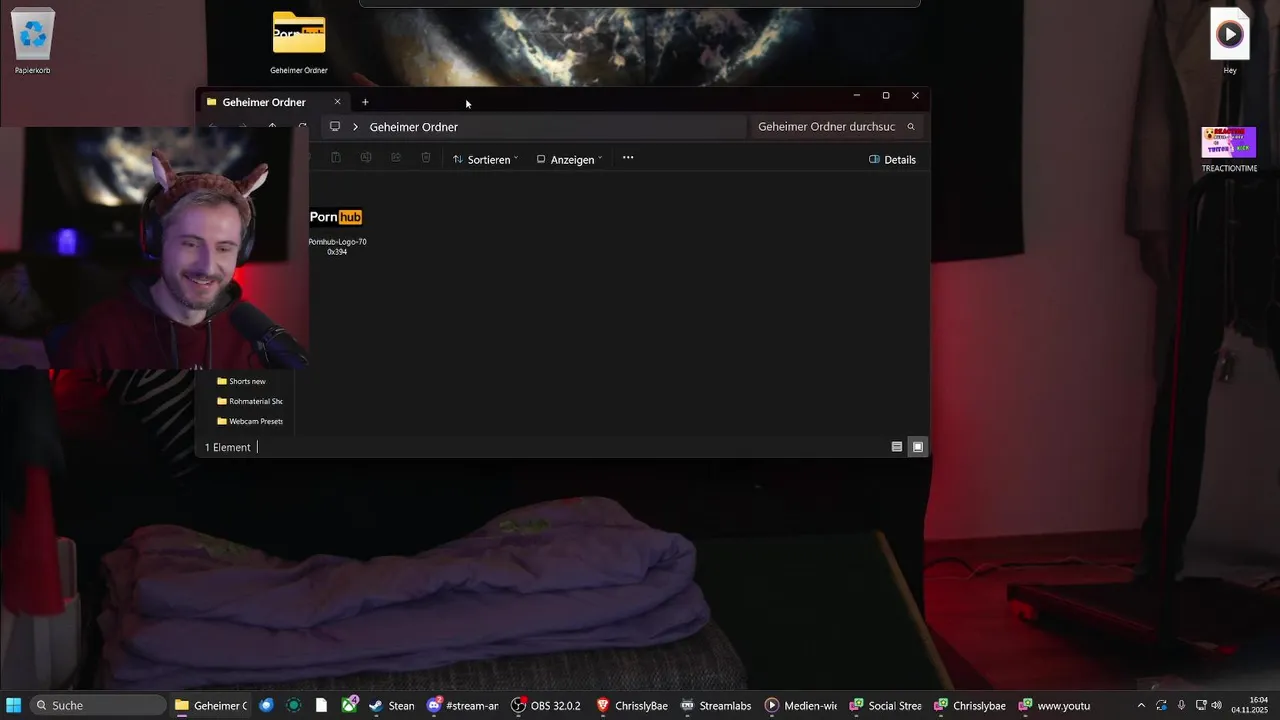Open Discord #stream-an taskbar button
The width and height of the screenshot is (1280, 720).
coord(462,705)
